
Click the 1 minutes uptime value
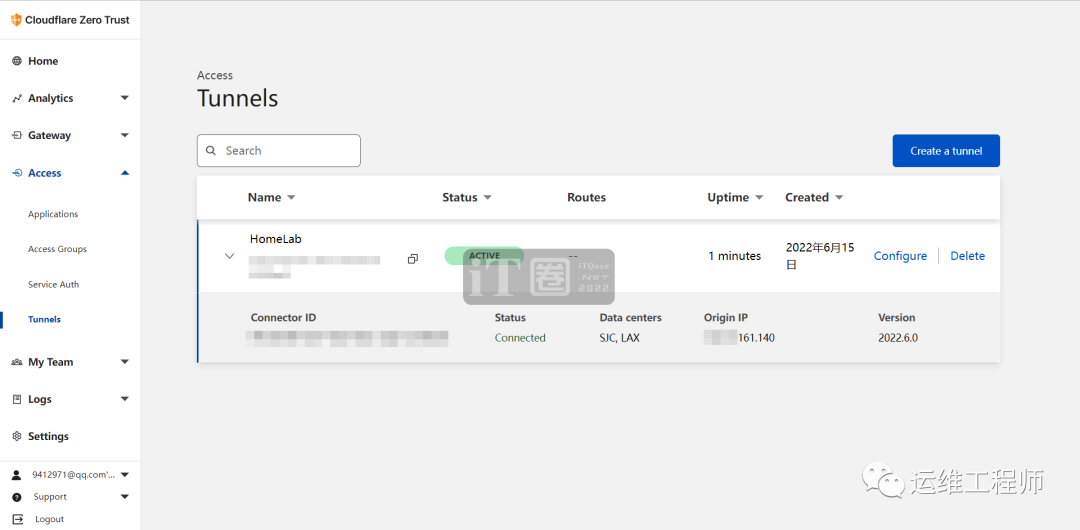point(735,256)
